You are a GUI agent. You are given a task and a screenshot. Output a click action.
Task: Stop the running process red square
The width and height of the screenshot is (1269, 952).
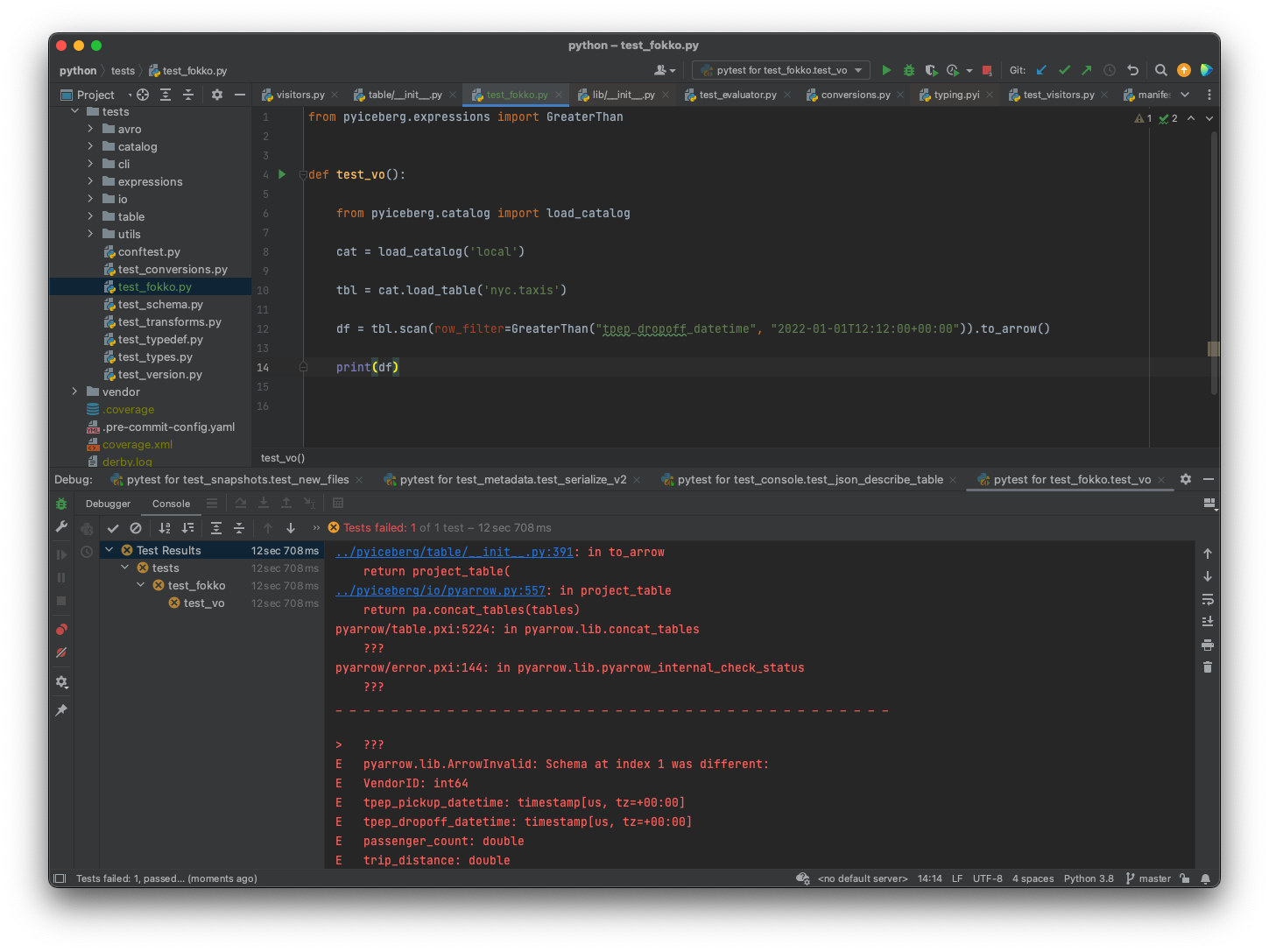point(987,70)
